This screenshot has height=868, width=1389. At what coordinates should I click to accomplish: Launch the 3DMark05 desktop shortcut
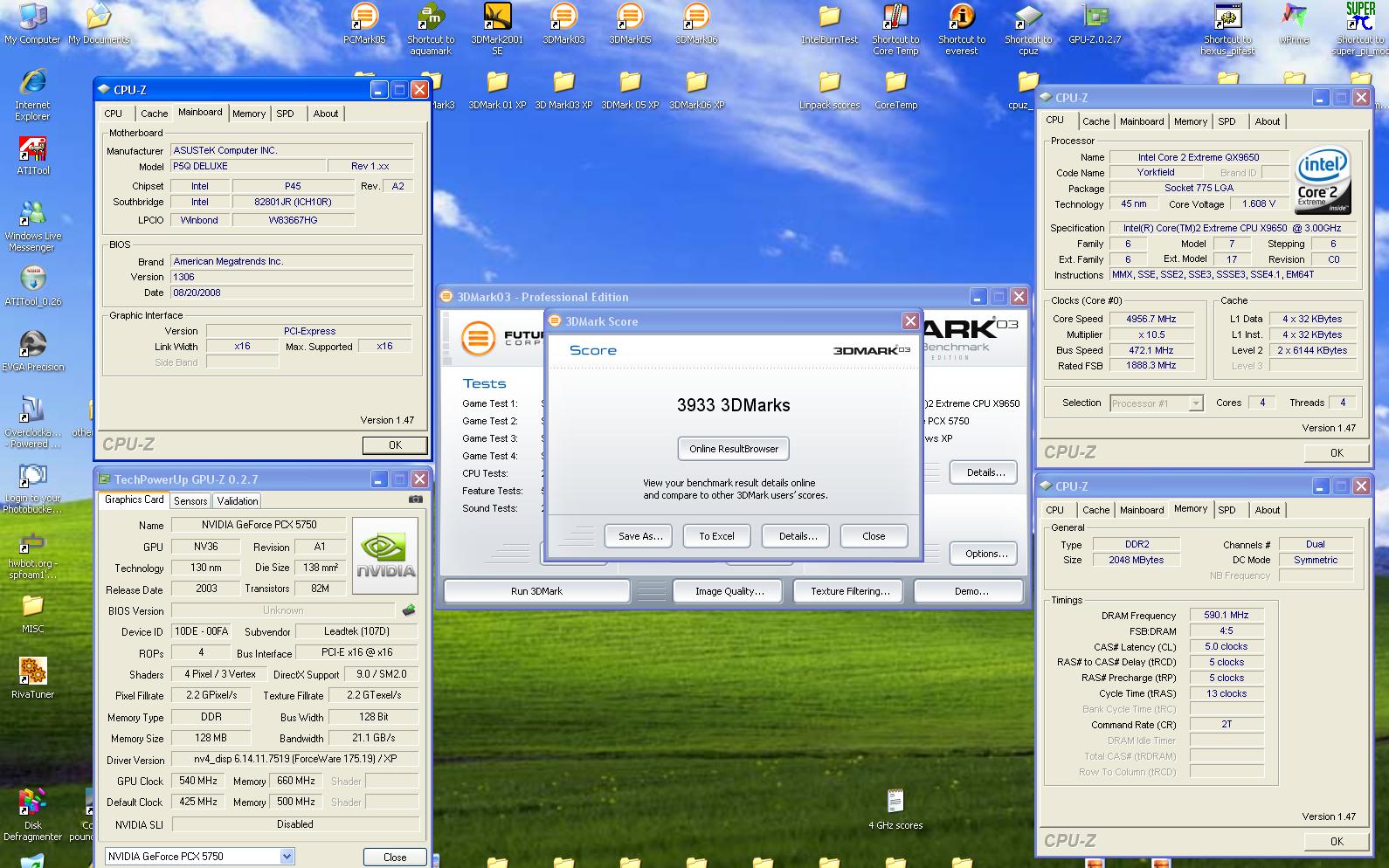click(x=630, y=24)
